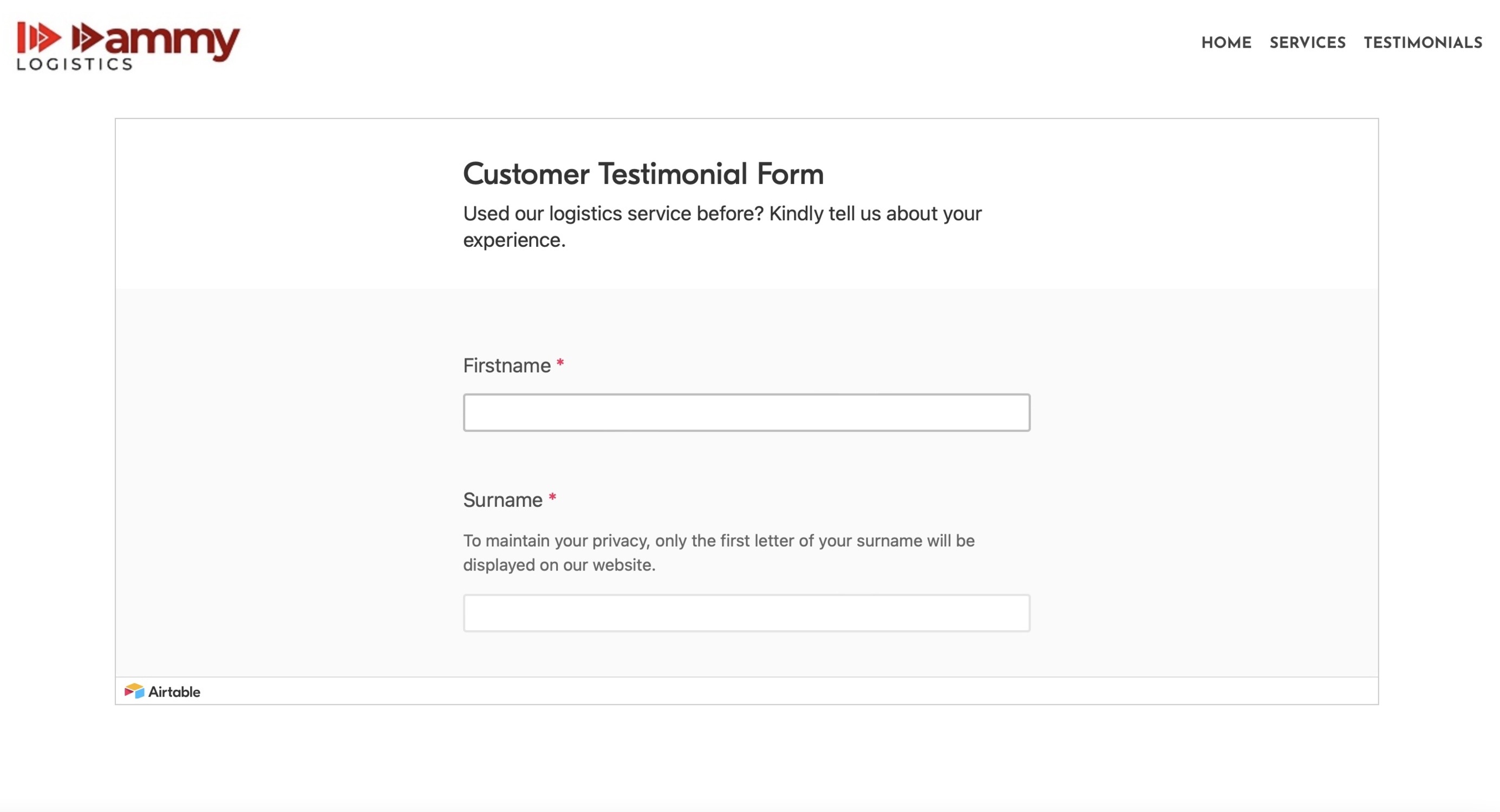Navigate to TESTIMONIALS
This screenshot has height=812, width=1500.
point(1423,43)
